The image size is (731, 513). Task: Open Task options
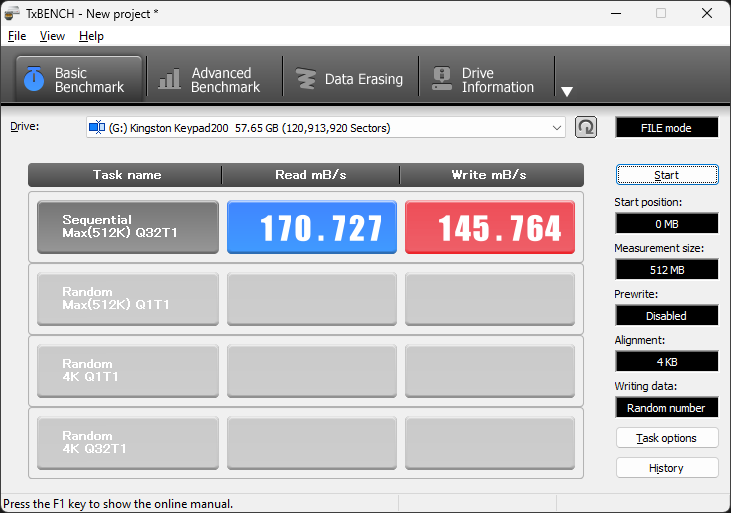tap(667, 438)
